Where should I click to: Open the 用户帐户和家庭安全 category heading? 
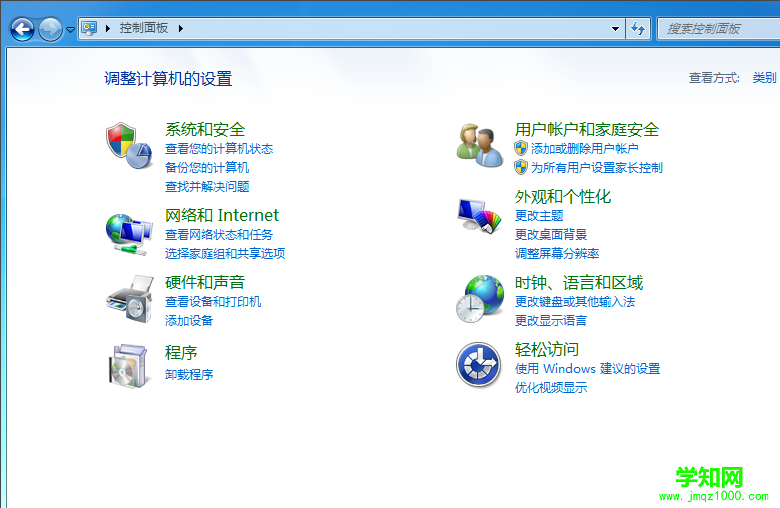click(x=587, y=129)
